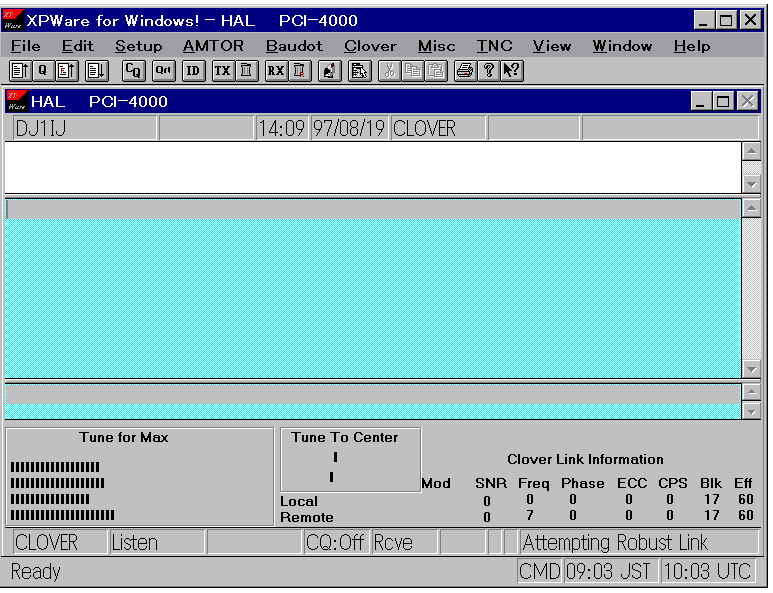773x593 pixels.
Task: Click the trash icon beside TX
Action: point(246,71)
